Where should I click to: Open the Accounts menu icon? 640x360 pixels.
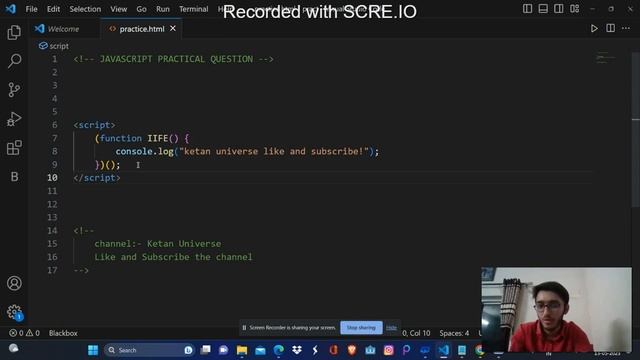point(14,283)
